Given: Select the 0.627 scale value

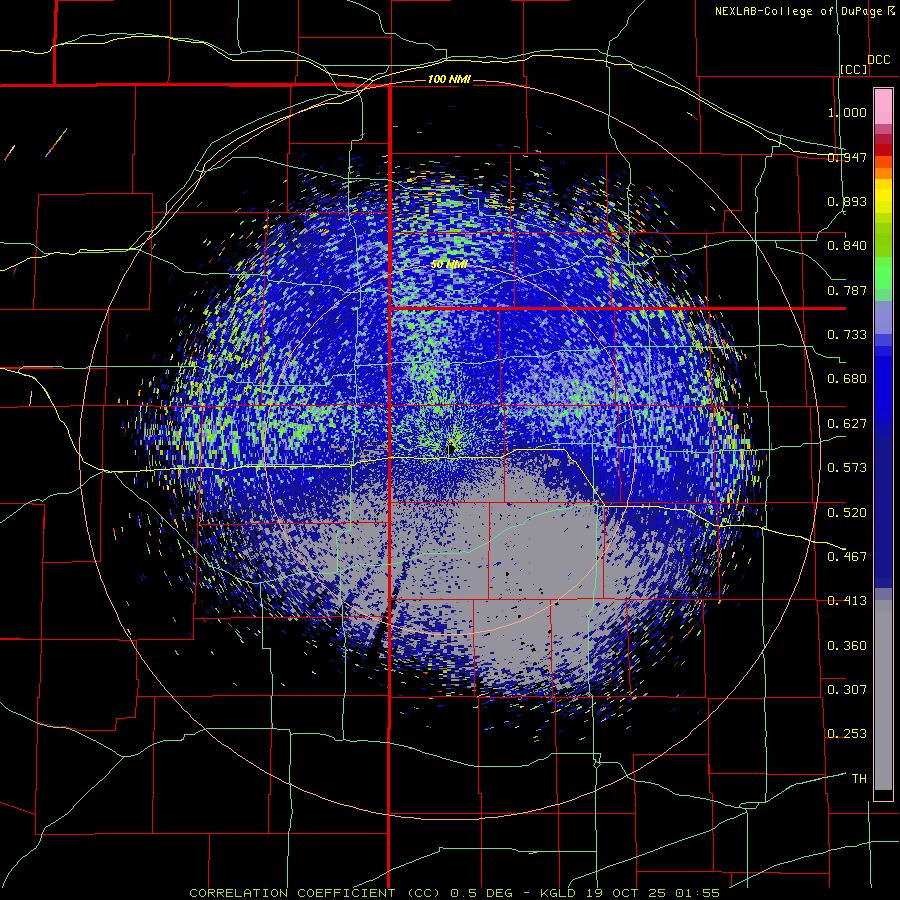Looking at the screenshot, I should coord(847,424).
